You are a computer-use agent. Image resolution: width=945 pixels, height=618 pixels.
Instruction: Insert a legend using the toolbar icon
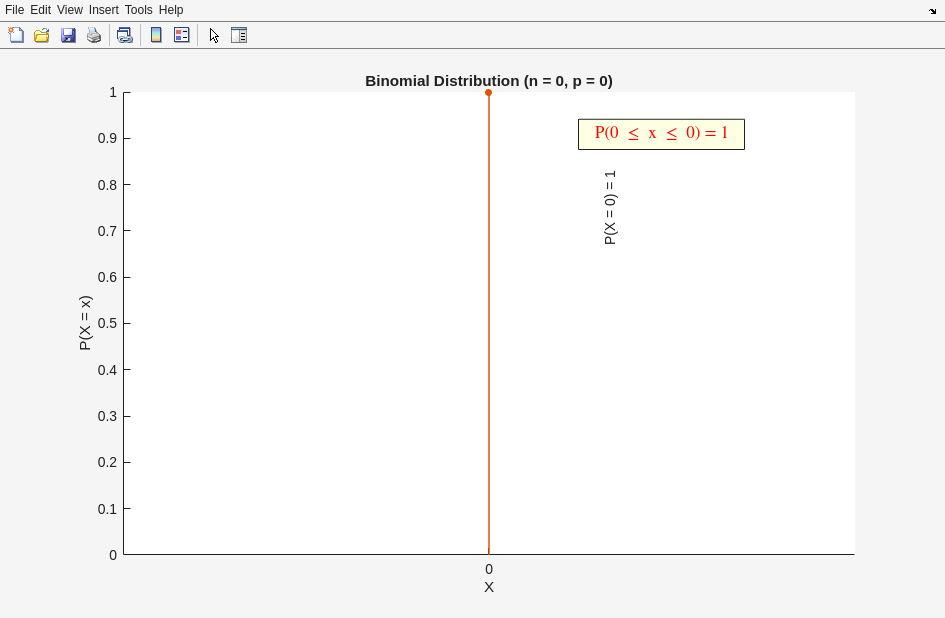182,35
